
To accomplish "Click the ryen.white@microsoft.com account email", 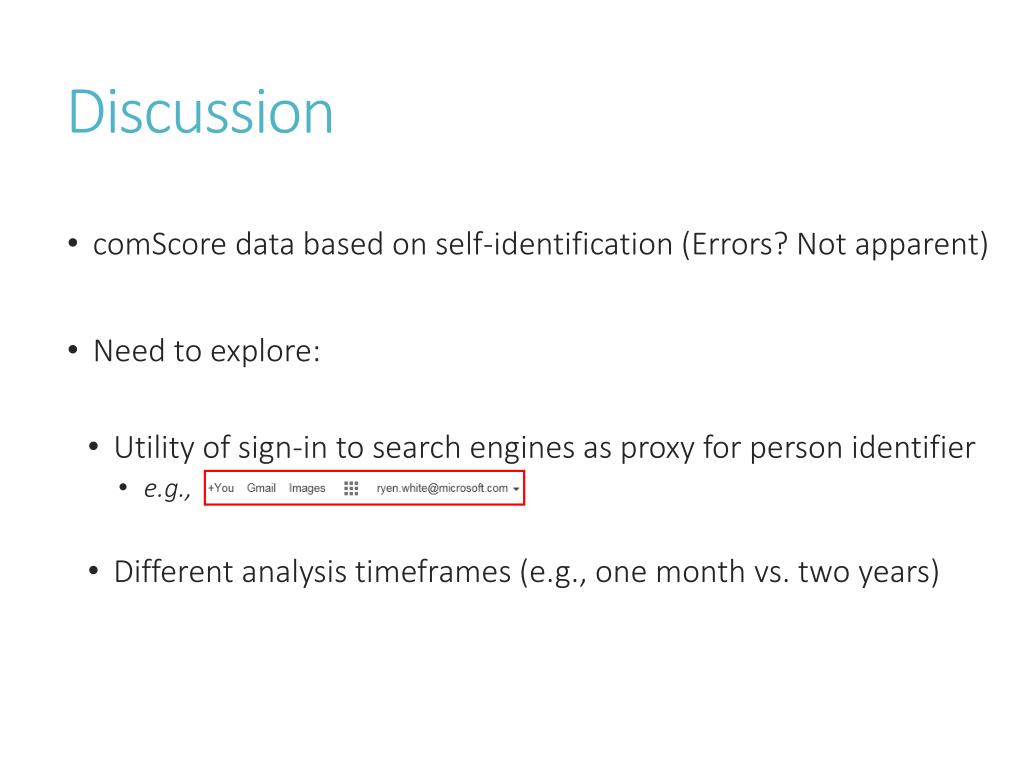I will (442, 488).
